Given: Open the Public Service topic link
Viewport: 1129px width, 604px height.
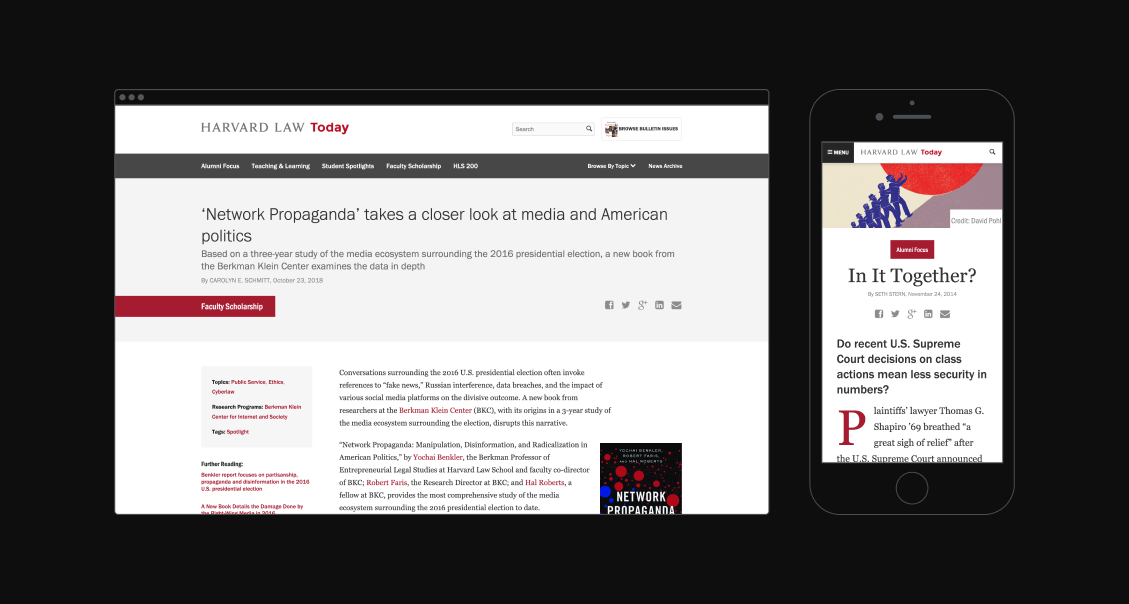Looking at the screenshot, I should [x=248, y=382].
